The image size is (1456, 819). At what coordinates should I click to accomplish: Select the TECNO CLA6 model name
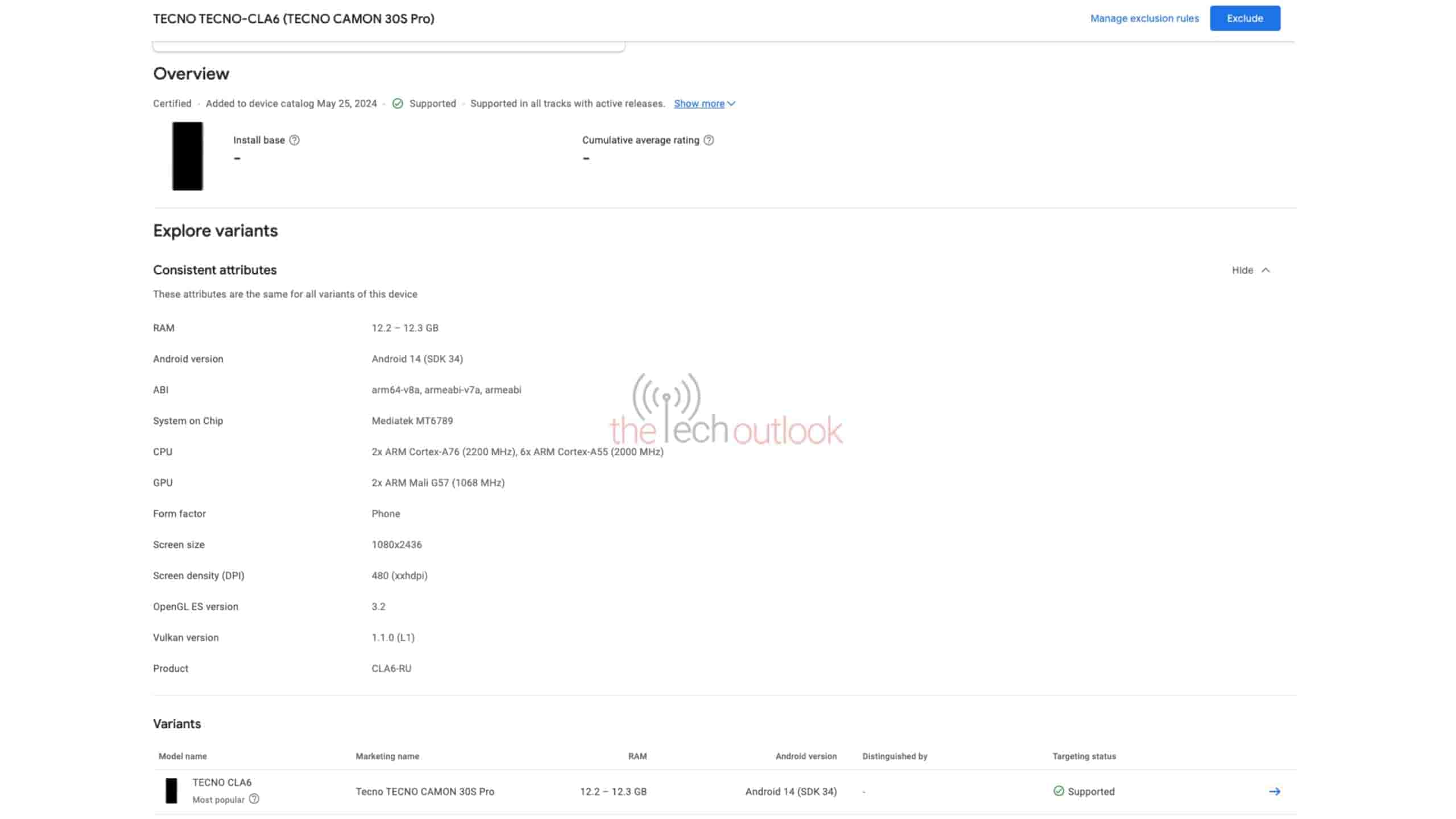(x=222, y=782)
